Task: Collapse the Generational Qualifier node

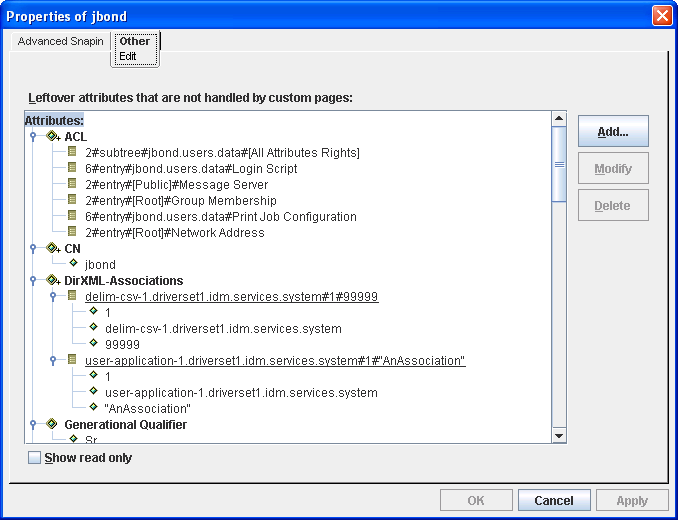Action: (33, 424)
